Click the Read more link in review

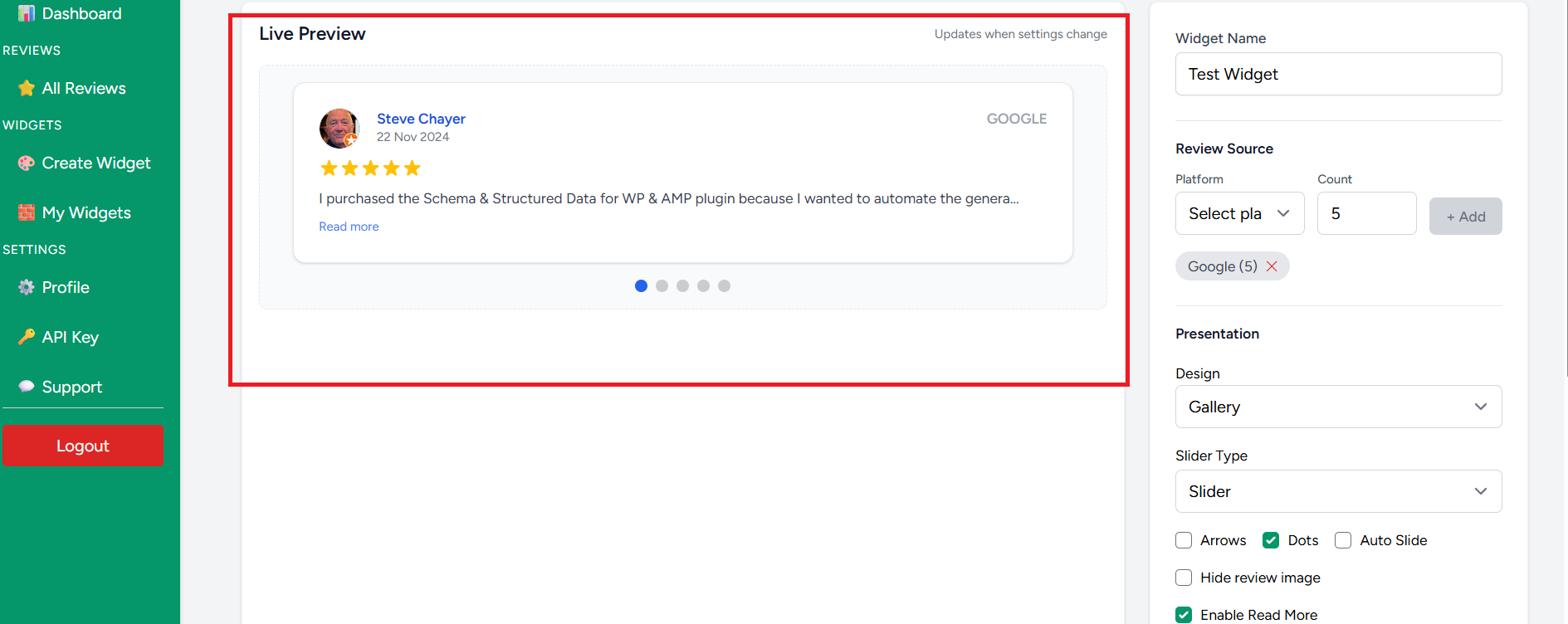pyautogui.click(x=349, y=227)
